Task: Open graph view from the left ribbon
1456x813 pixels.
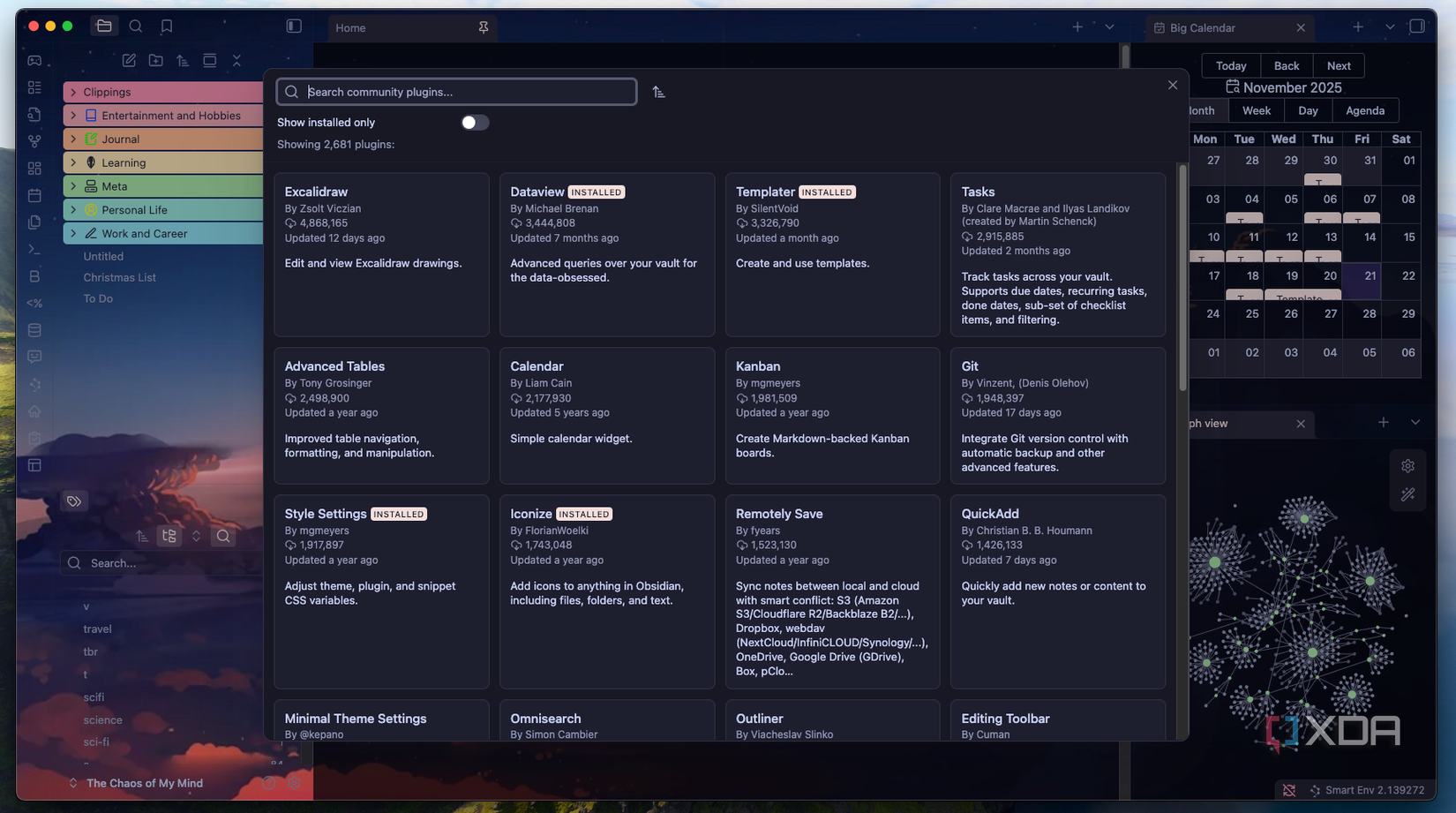Action: point(34,141)
